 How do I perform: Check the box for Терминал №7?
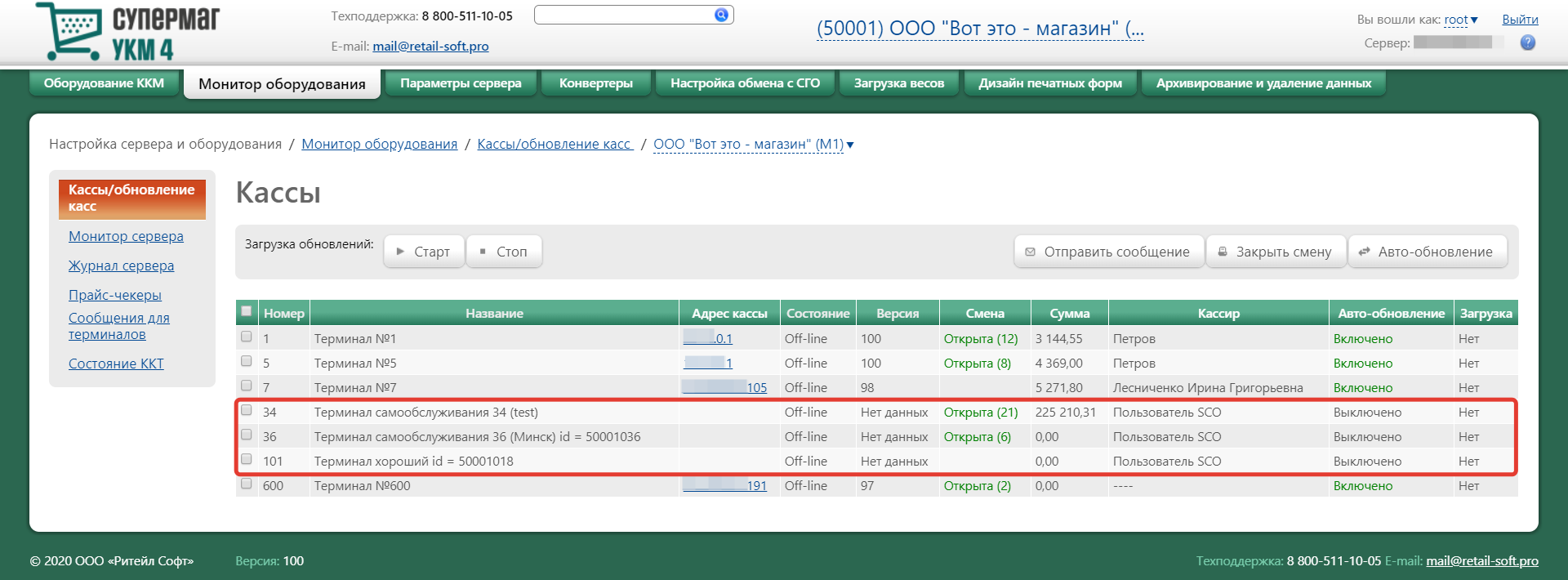[246, 386]
